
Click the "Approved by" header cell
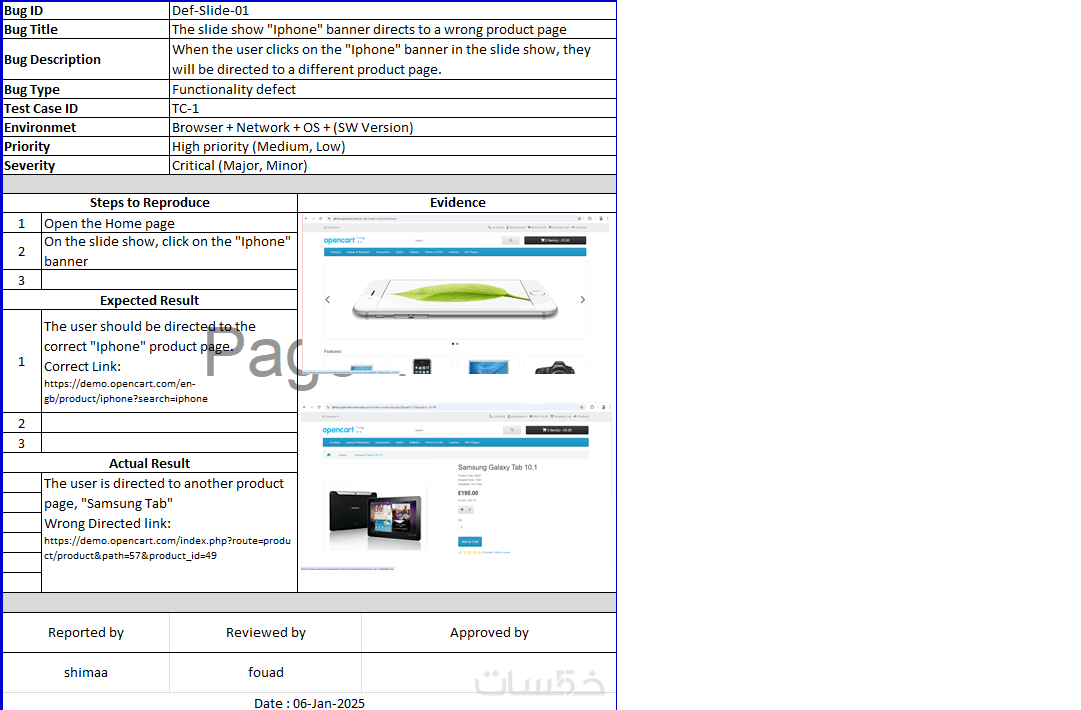[489, 633]
